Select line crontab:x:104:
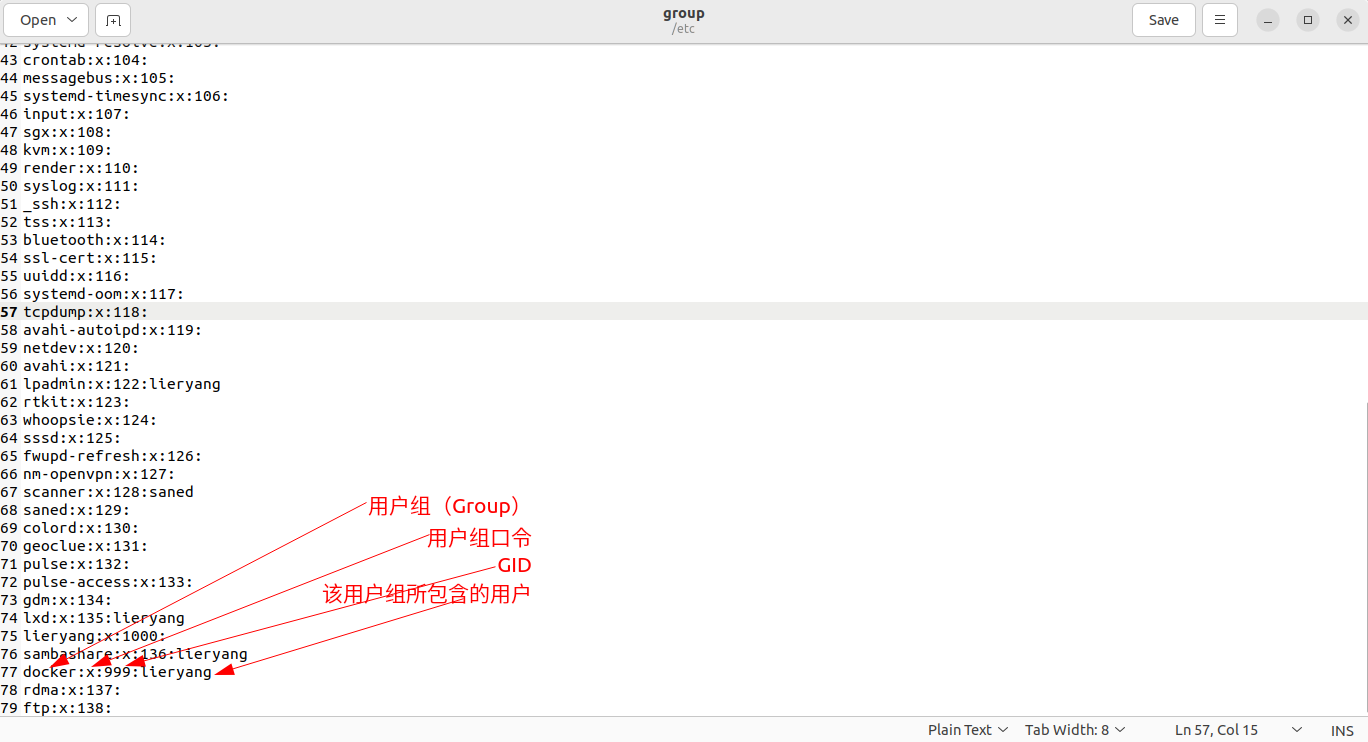1368x742 pixels. 85,60
